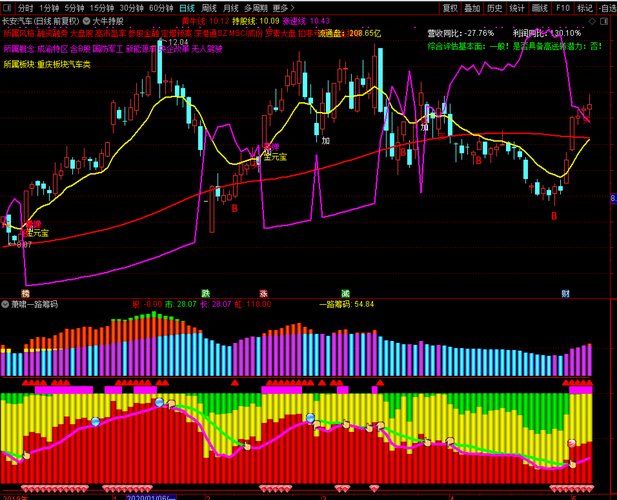
Task: Click the blue price marker on right axis
Action: pyautogui.click(x=613, y=199)
